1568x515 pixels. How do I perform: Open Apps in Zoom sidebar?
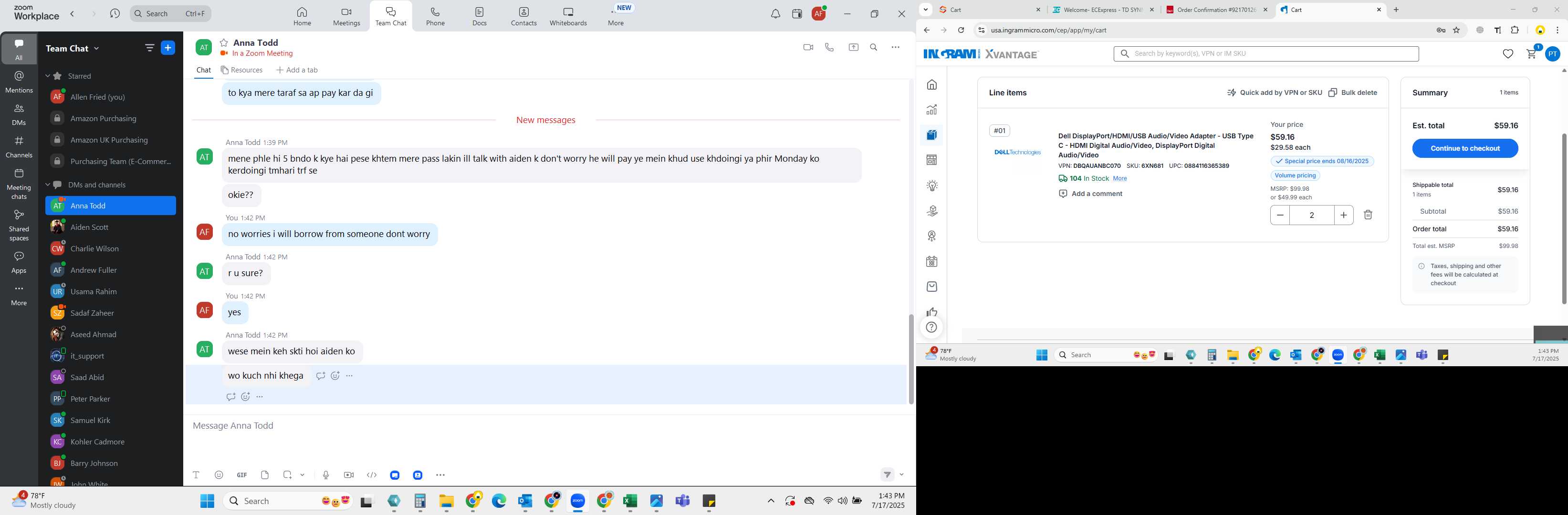[x=19, y=262]
